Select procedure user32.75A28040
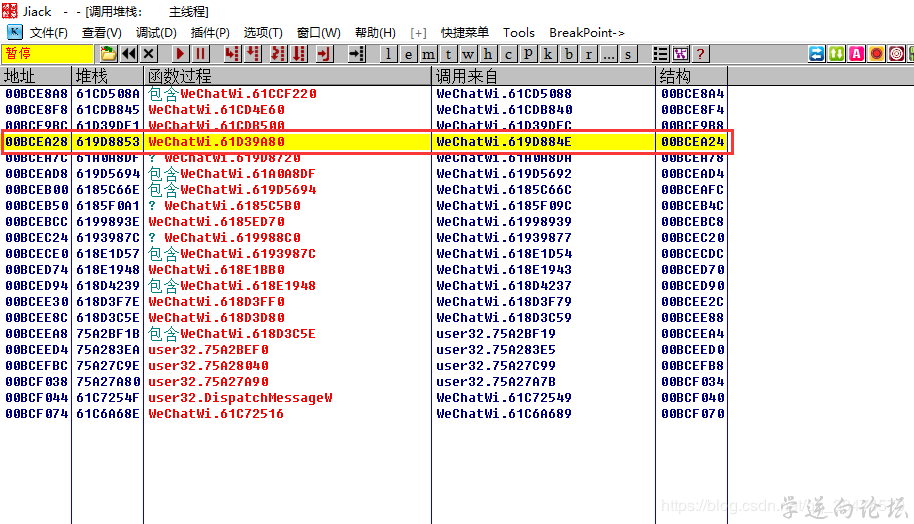Viewport: 914px width, 524px height. tap(208, 366)
